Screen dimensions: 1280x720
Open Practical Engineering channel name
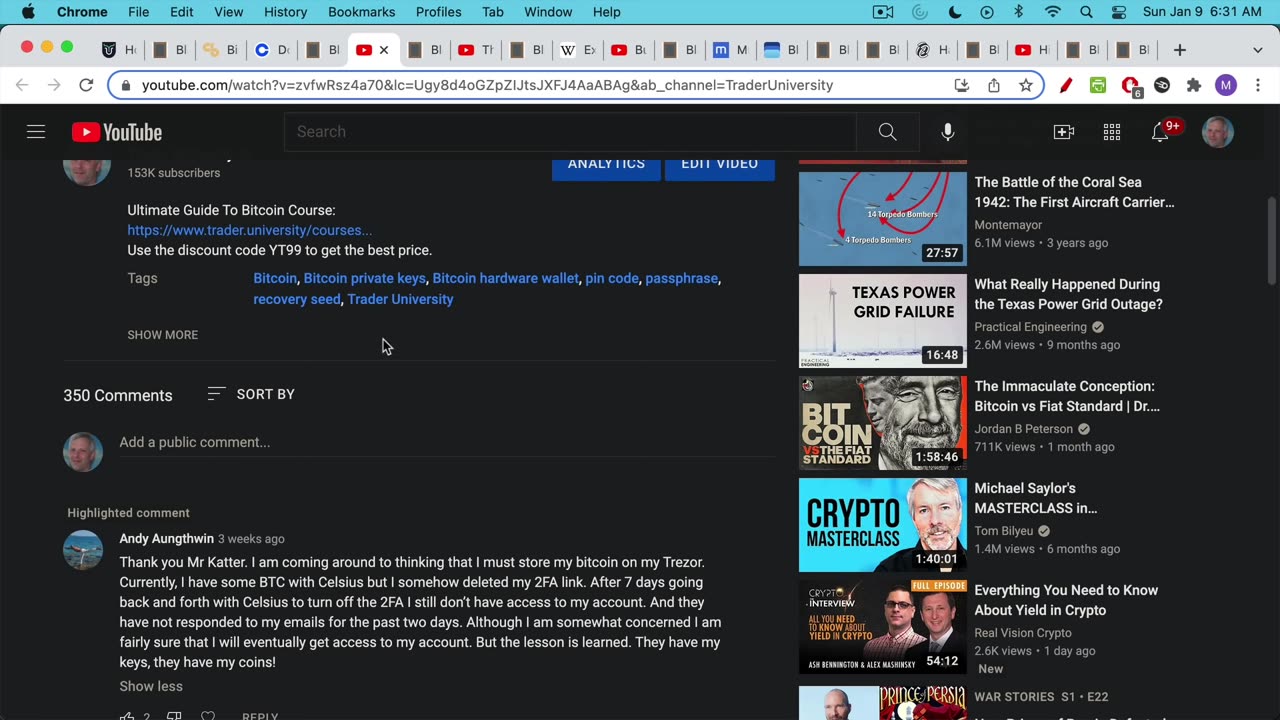(x=1030, y=327)
